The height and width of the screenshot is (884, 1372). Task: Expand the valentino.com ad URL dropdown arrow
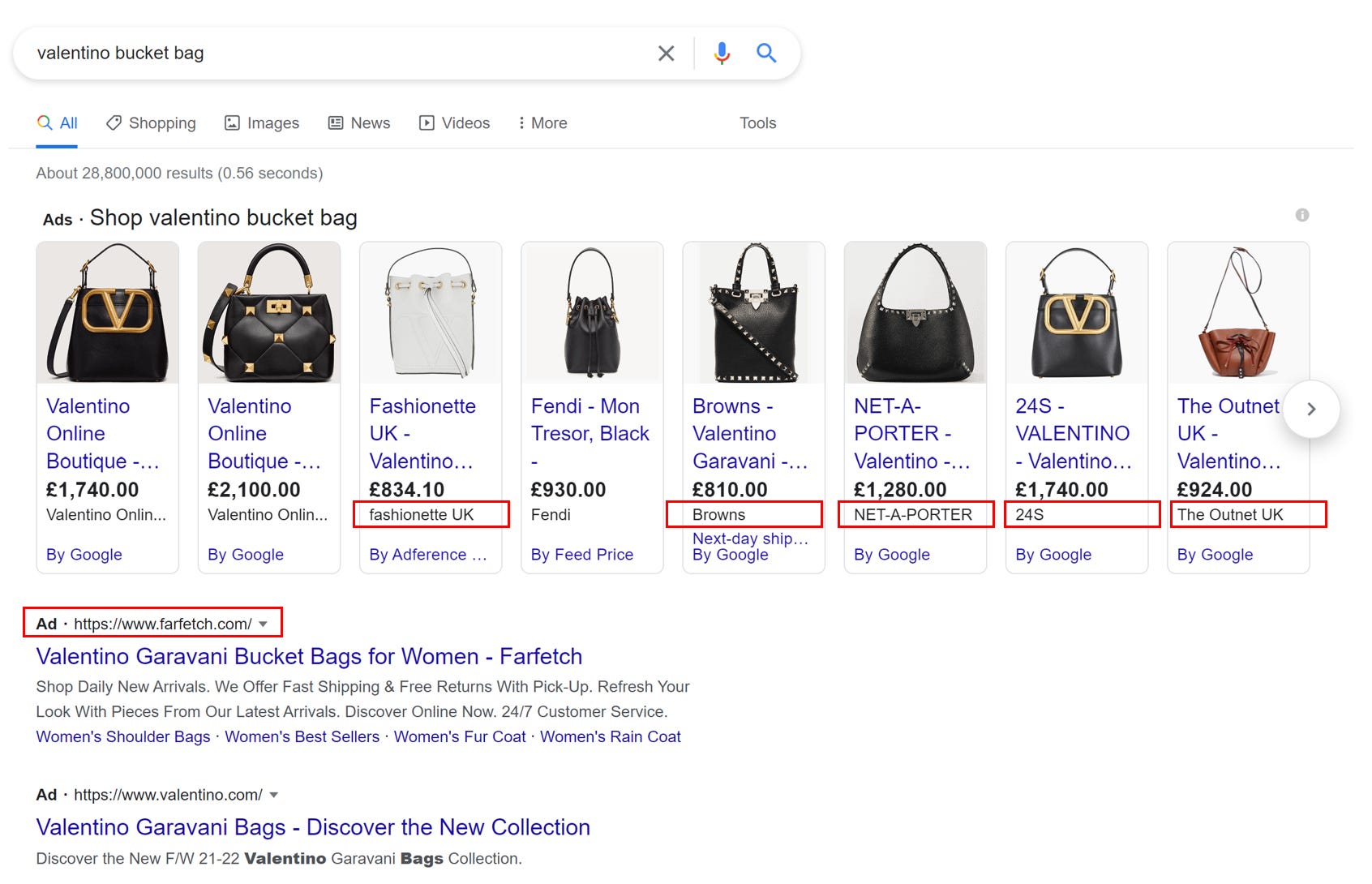click(x=273, y=795)
